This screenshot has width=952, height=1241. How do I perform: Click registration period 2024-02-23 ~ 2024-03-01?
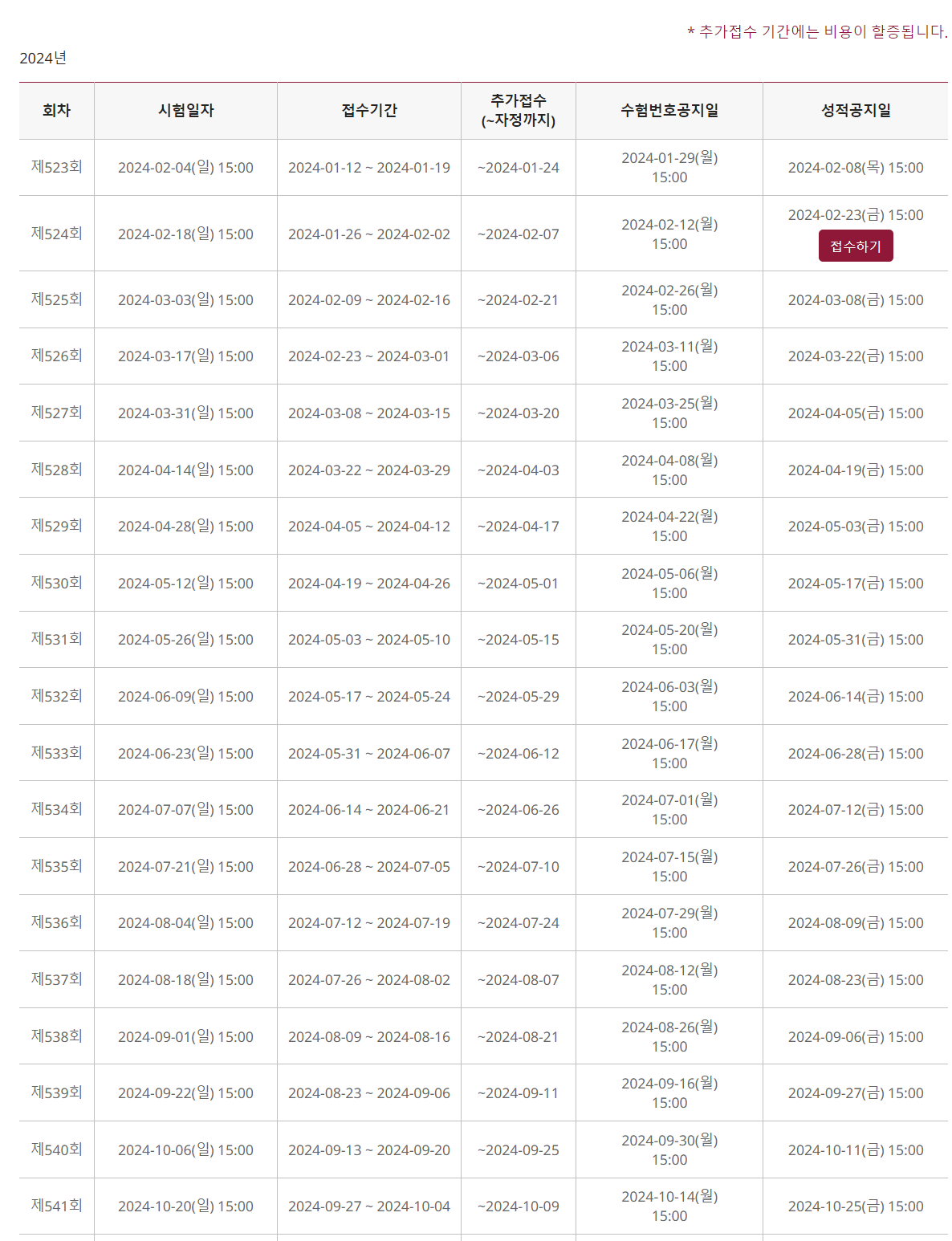click(369, 356)
